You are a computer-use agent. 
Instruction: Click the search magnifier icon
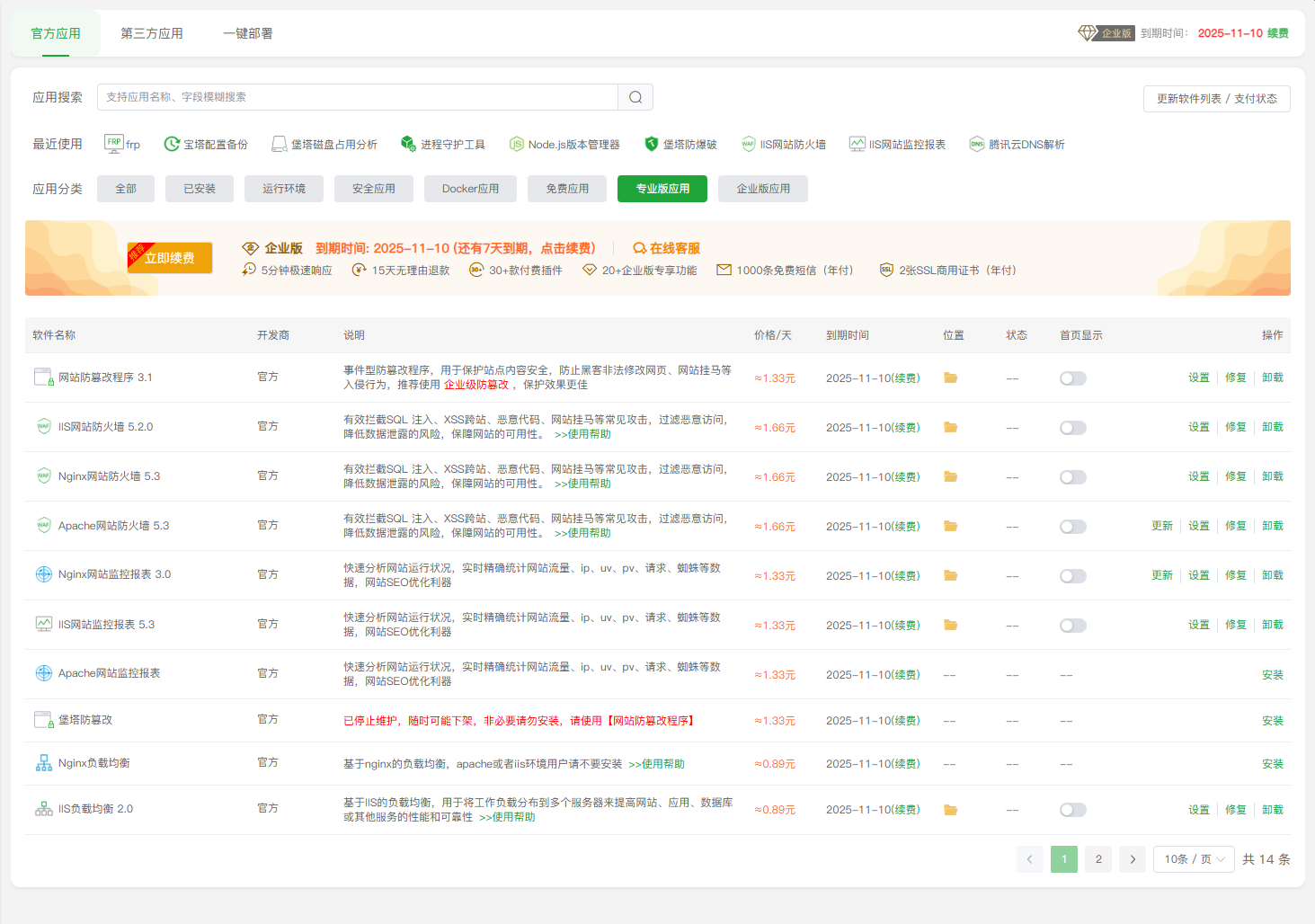pos(635,96)
